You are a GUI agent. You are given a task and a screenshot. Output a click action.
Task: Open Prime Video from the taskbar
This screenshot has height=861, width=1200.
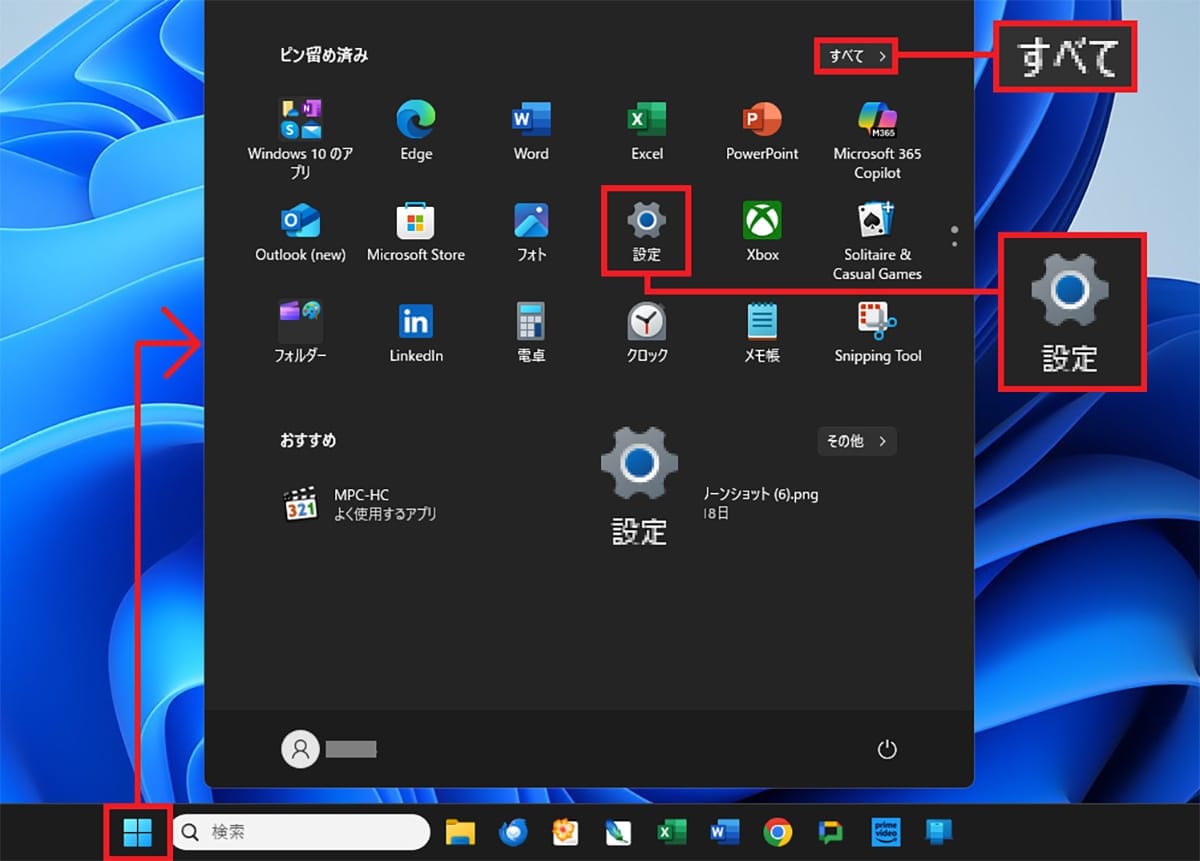tap(885, 832)
